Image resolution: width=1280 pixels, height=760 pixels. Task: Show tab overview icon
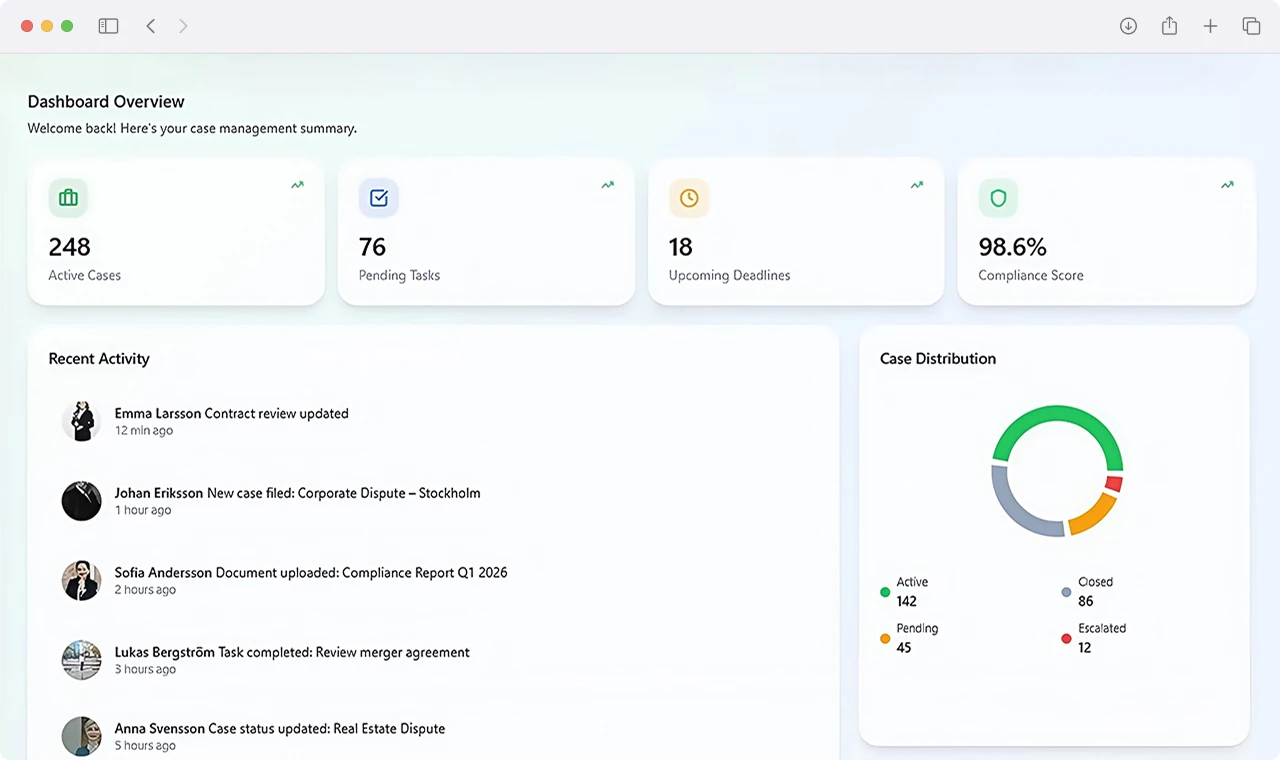[1251, 26]
